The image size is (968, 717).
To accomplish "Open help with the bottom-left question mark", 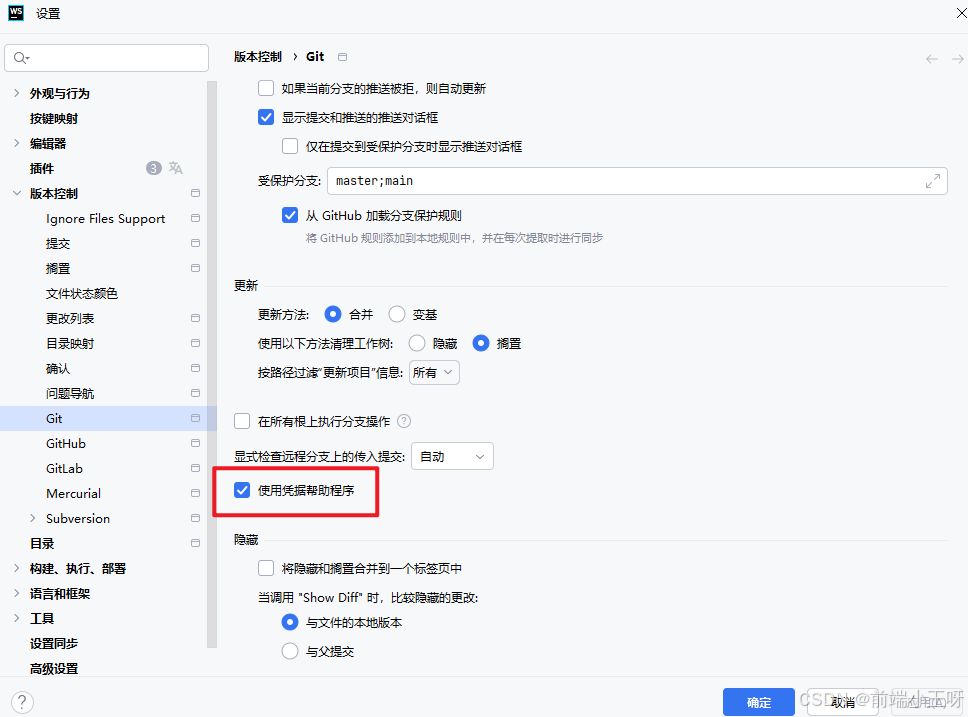I will pyautogui.click(x=22, y=702).
